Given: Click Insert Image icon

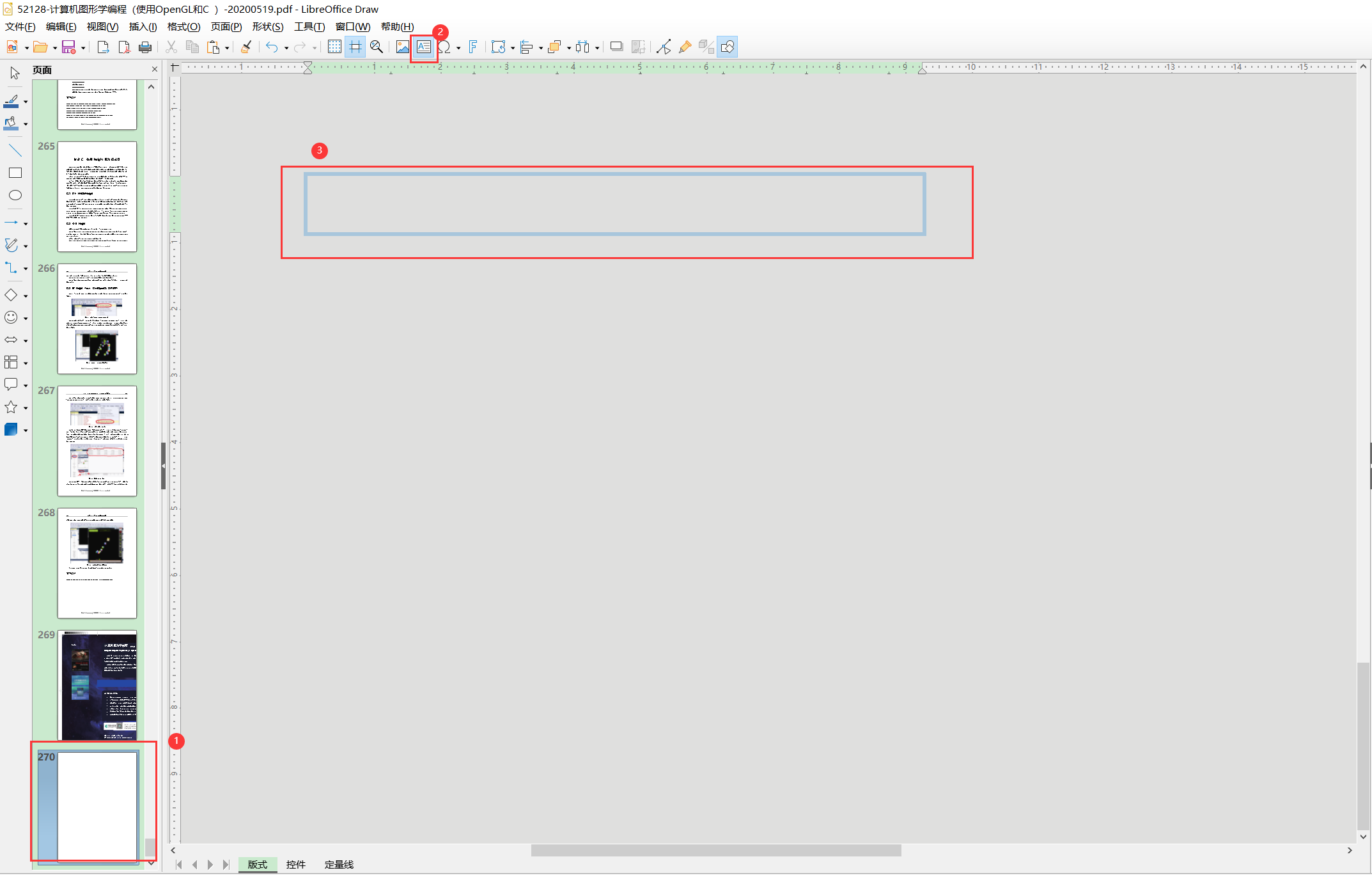Looking at the screenshot, I should coord(403,47).
